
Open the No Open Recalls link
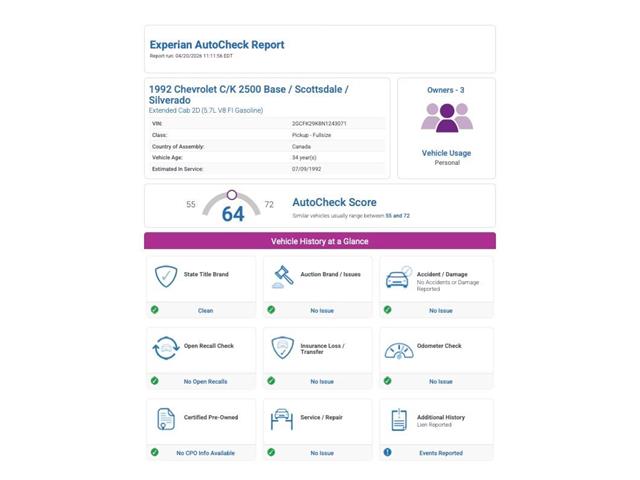coord(205,382)
